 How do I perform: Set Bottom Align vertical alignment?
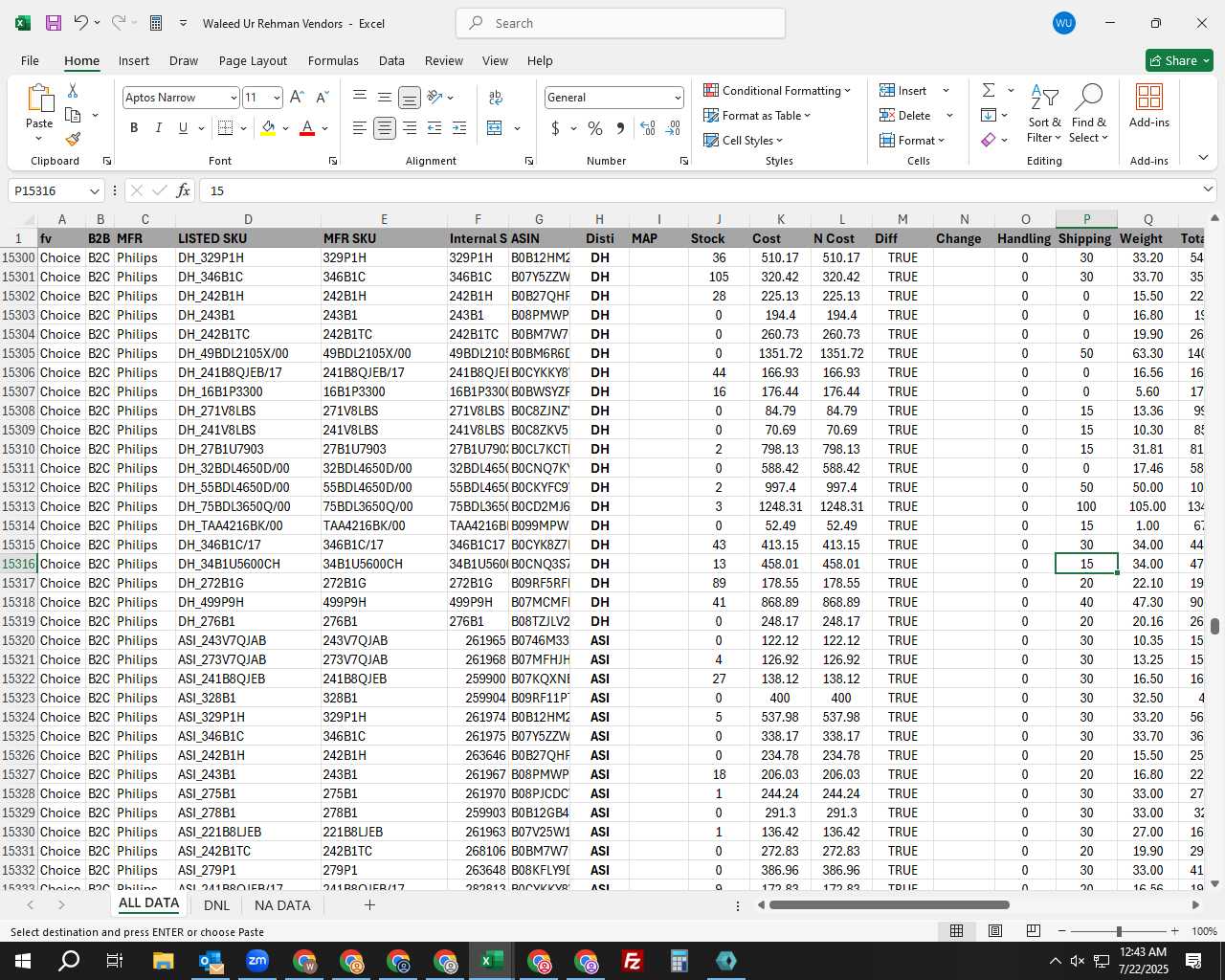click(x=410, y=98)
